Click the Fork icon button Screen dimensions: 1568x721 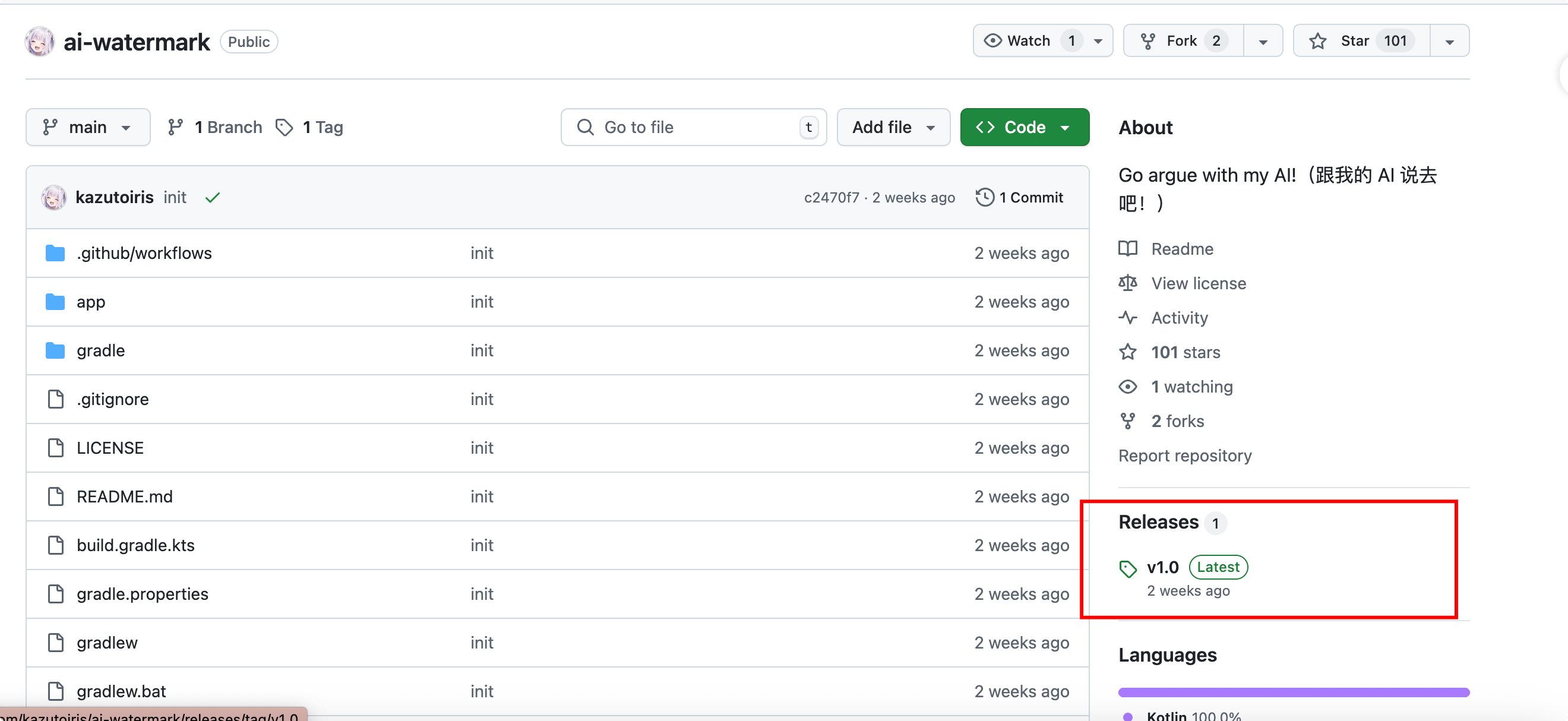tap(1147, 41)
